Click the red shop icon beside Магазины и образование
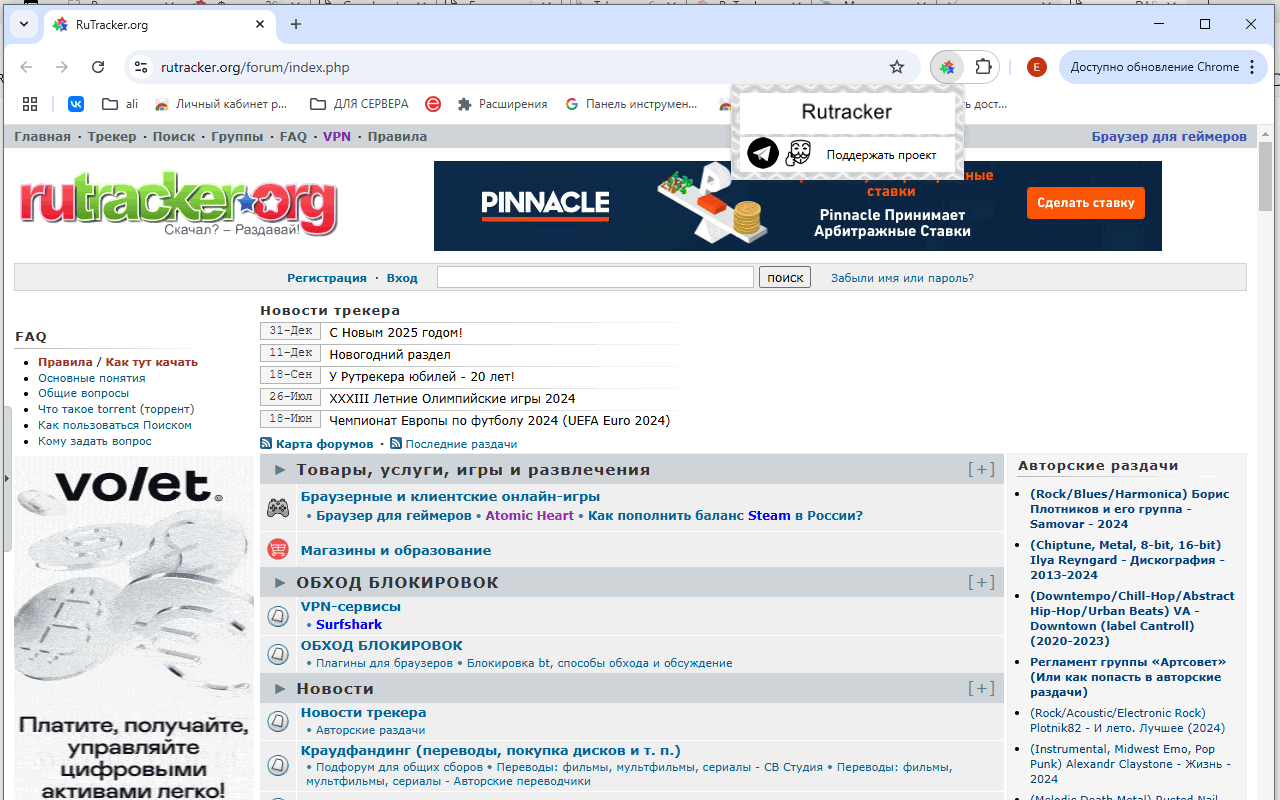The height and width of the screenshot is (800, 1280). click(x=278, y=549)
